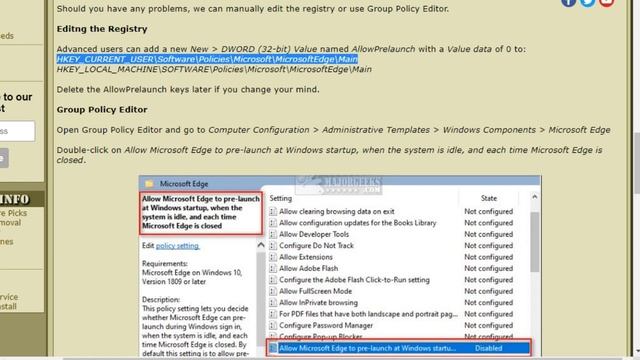Click the vertical scrollbar of the settings list
The image size is (640, 360).
534,242
